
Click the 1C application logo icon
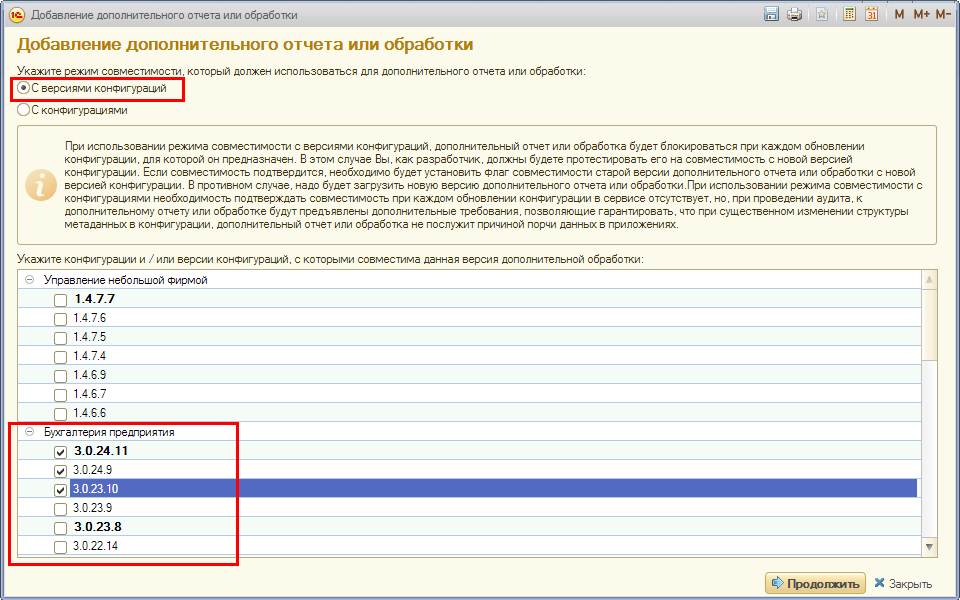coord(17,15)
